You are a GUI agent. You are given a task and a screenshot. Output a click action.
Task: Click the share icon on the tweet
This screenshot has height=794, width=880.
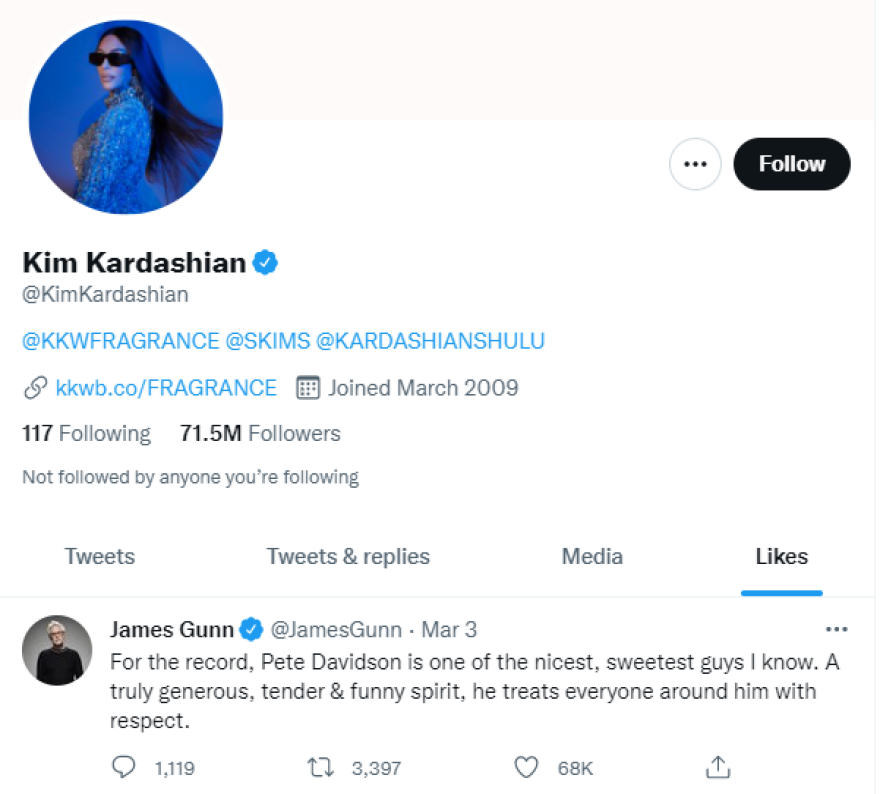pos(717,767)
